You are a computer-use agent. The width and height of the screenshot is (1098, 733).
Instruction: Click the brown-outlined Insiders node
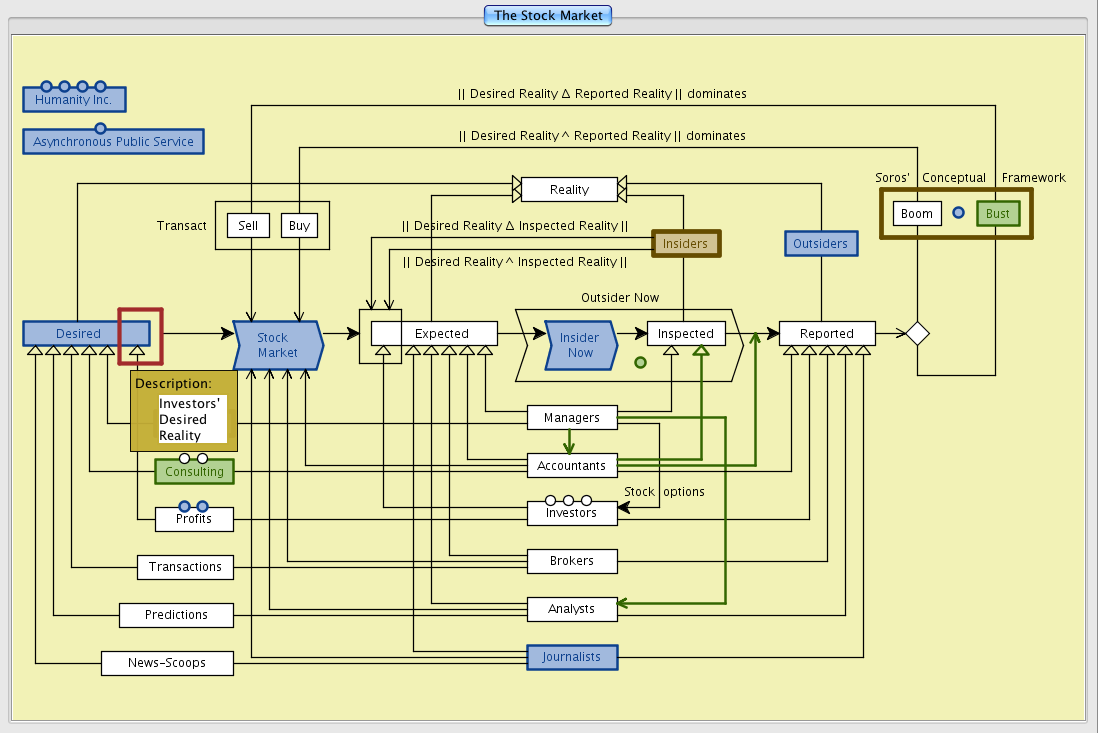[685, 243]
